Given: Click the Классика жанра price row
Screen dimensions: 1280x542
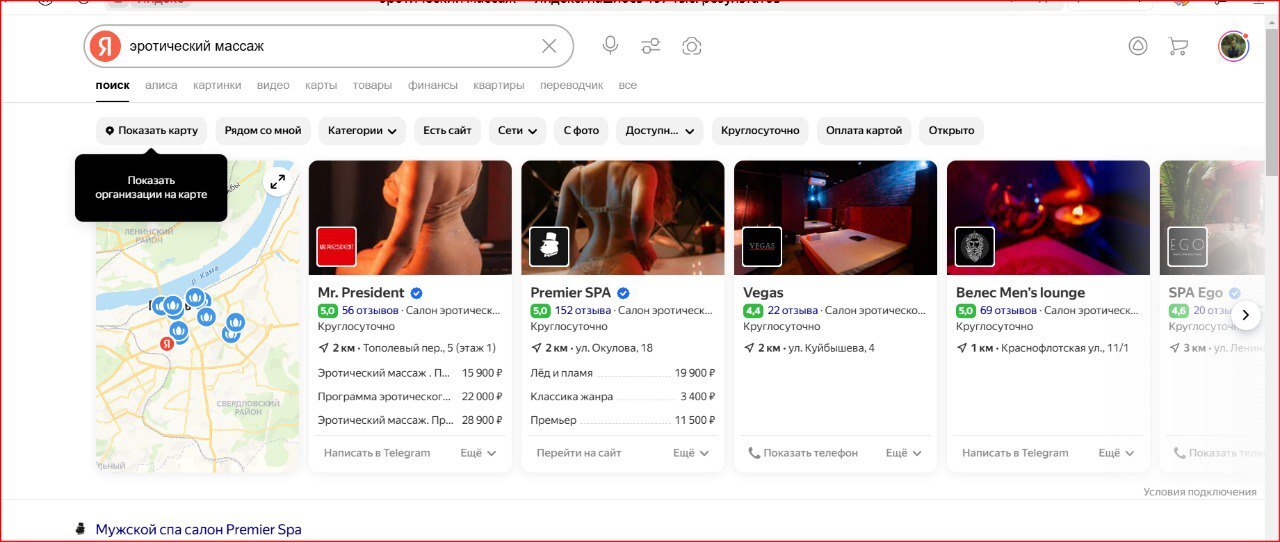Looking at the screenshot, I should (622, 397).
